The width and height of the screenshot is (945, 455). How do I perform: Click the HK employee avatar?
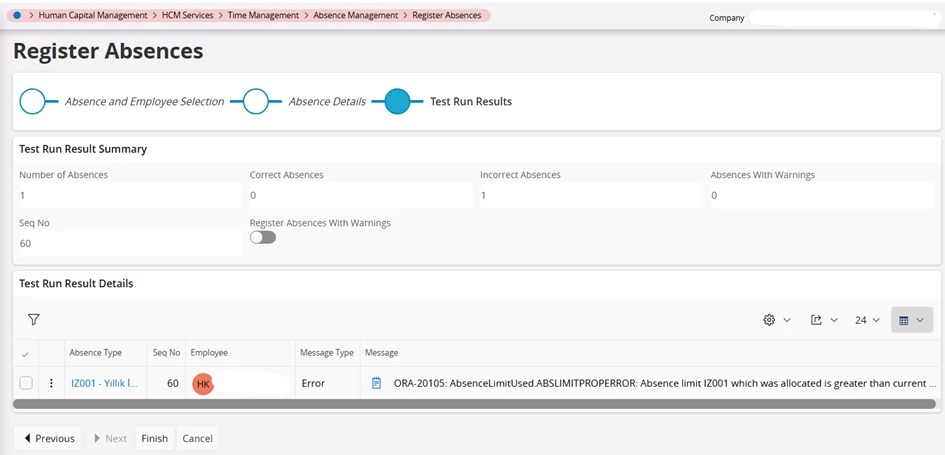[x=203, y=383]
